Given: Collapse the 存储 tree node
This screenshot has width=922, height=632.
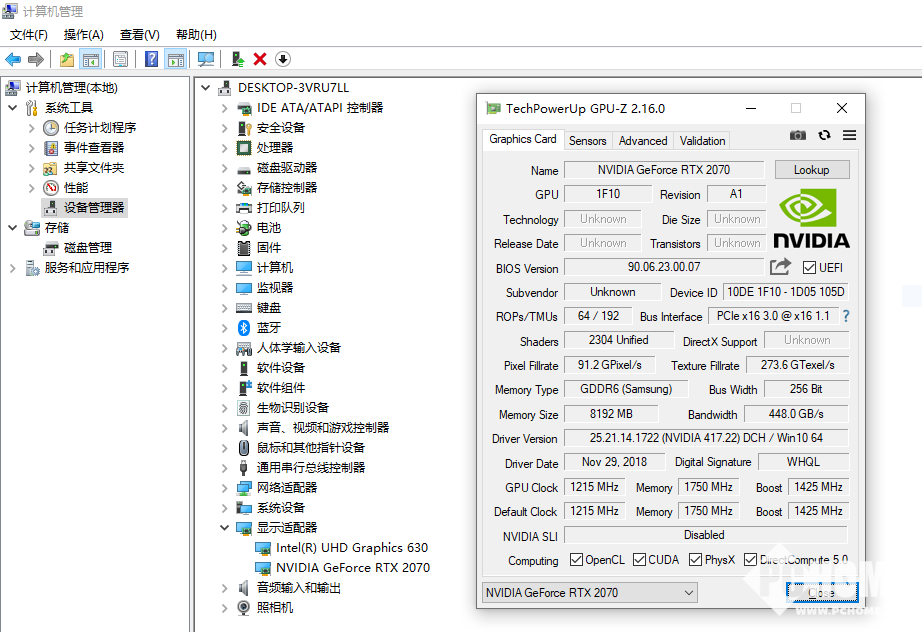Looking at the screenshot, I should click(x=12, y=228).
